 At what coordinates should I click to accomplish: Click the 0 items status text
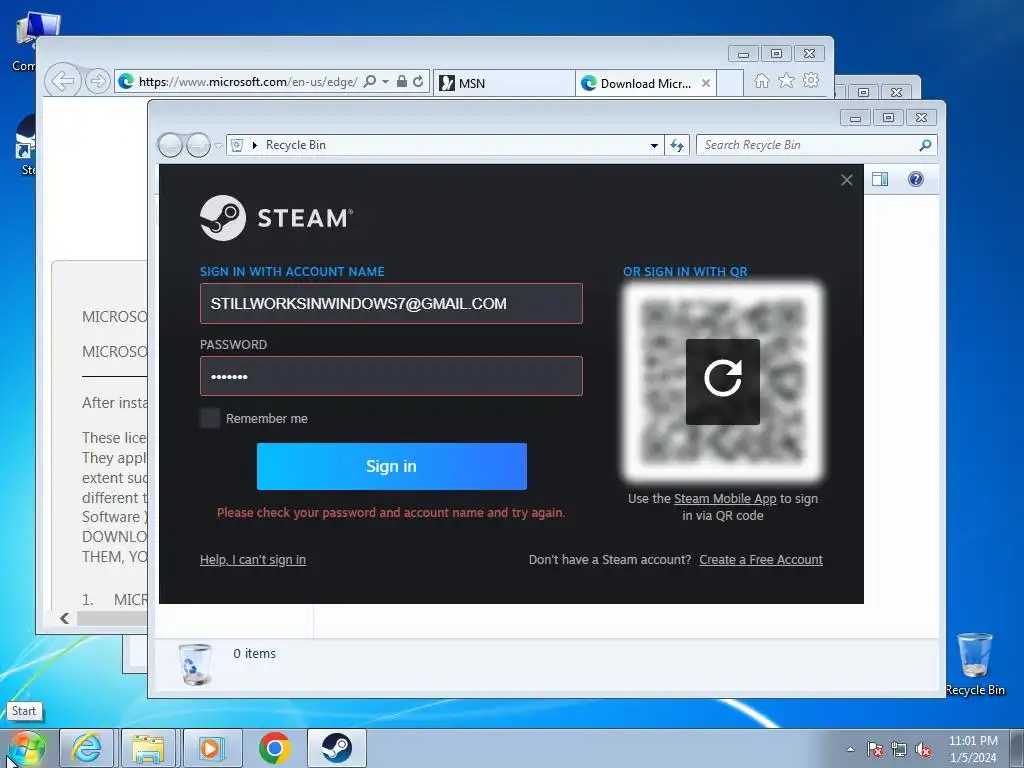click(x=255, y=653)
